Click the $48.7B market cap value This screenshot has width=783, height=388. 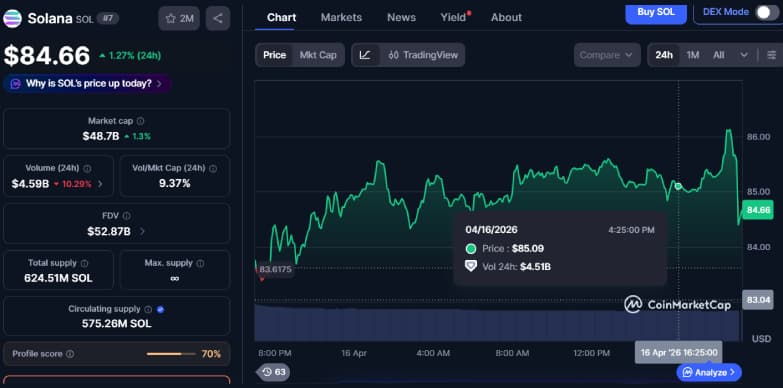point(101,136)
